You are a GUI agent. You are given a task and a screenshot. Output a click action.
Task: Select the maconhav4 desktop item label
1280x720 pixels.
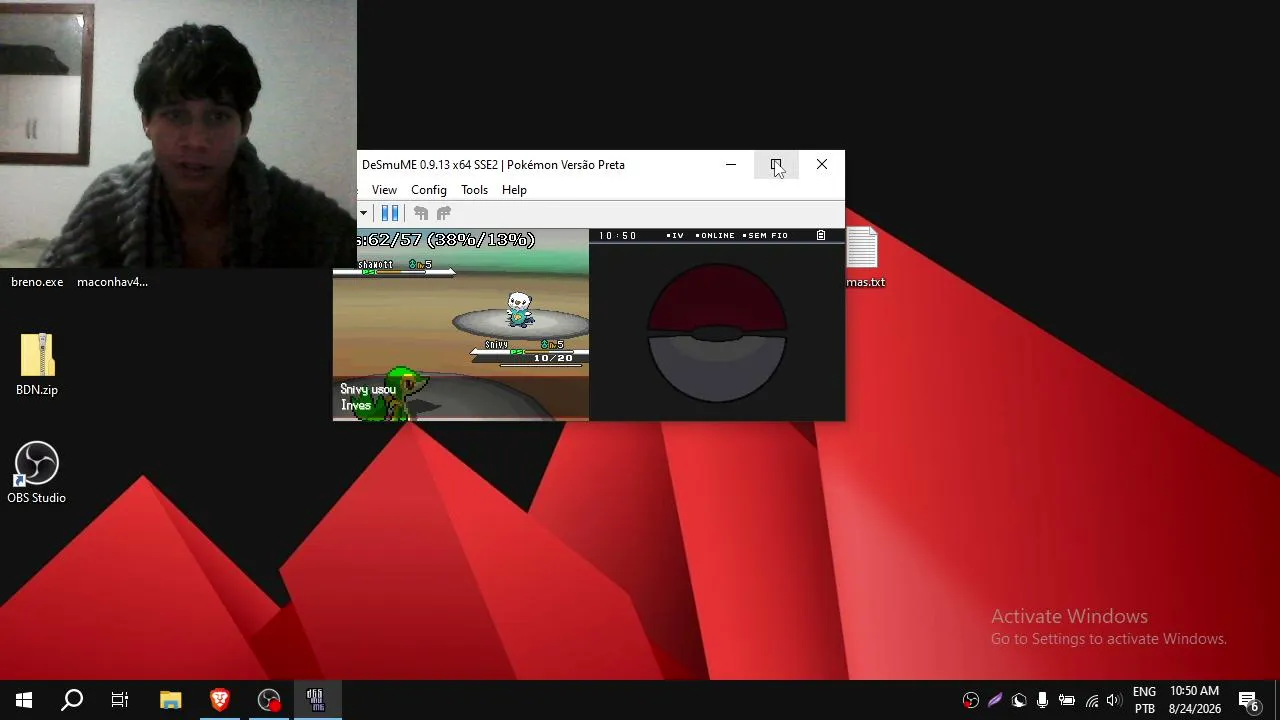pos(112,282)
